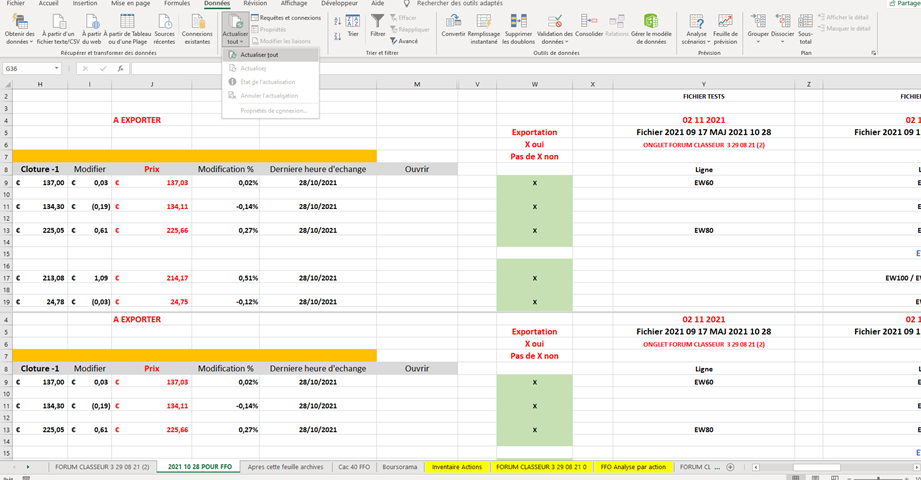Switch to the Formules ribbon tab
This screenshot has width=921, height=480.
tap(177, 4)
